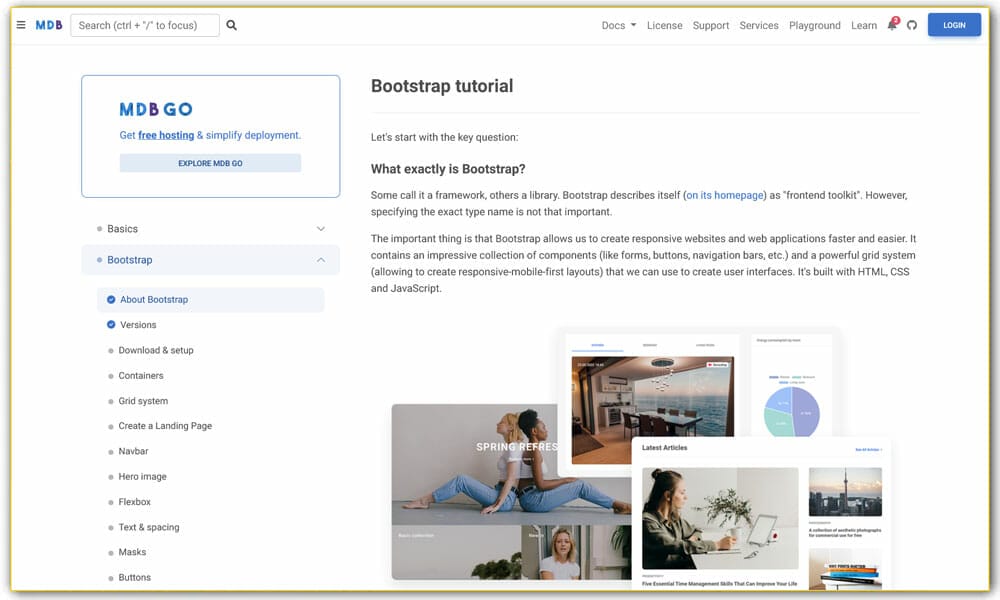Viewport: 1000px width, 600px height.
Task: Click 'What exactly is Bootstrap?' heading
Action: (448, 169)
